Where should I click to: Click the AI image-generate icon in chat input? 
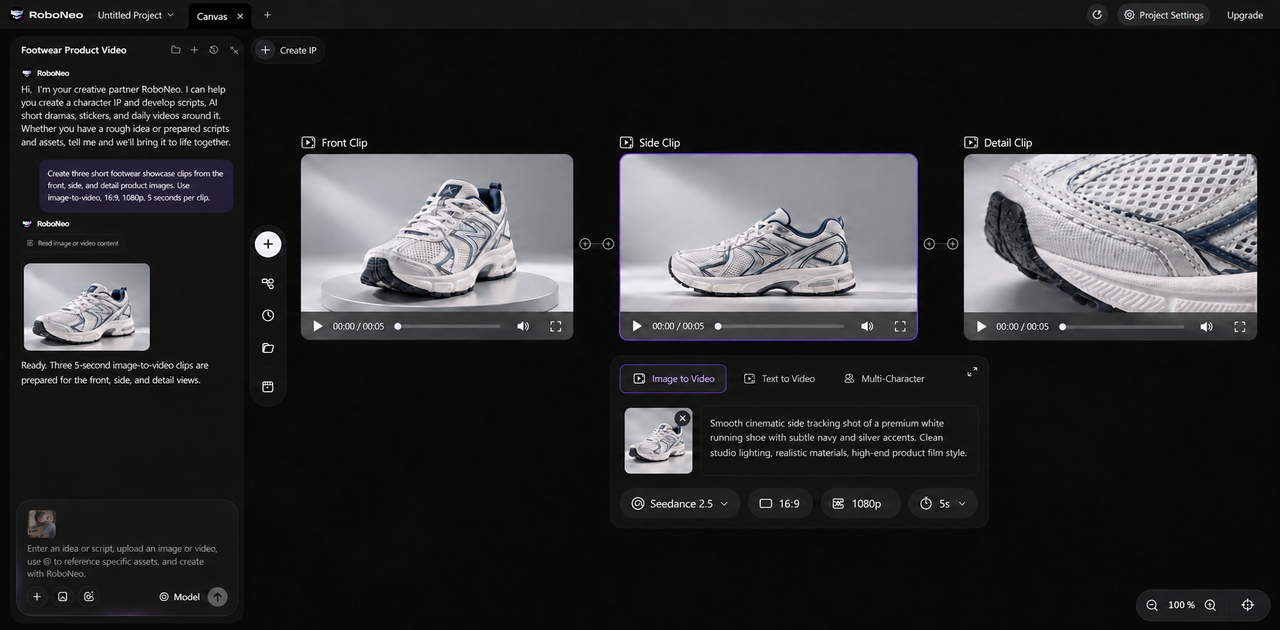click(x=89, y=597)
